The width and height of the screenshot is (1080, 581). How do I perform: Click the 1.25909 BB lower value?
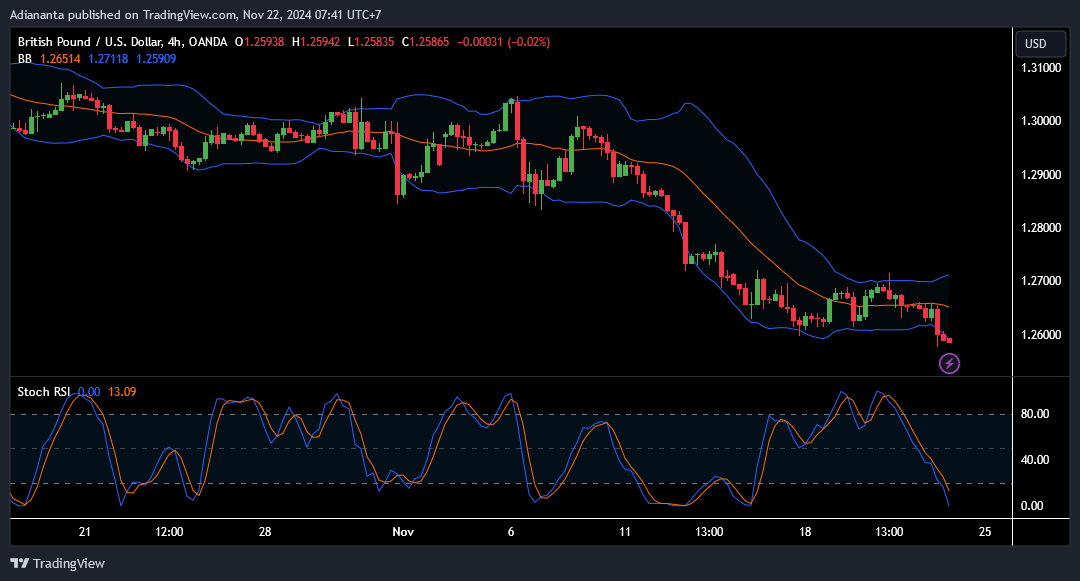pyautogui.click(x=156, y=59)
